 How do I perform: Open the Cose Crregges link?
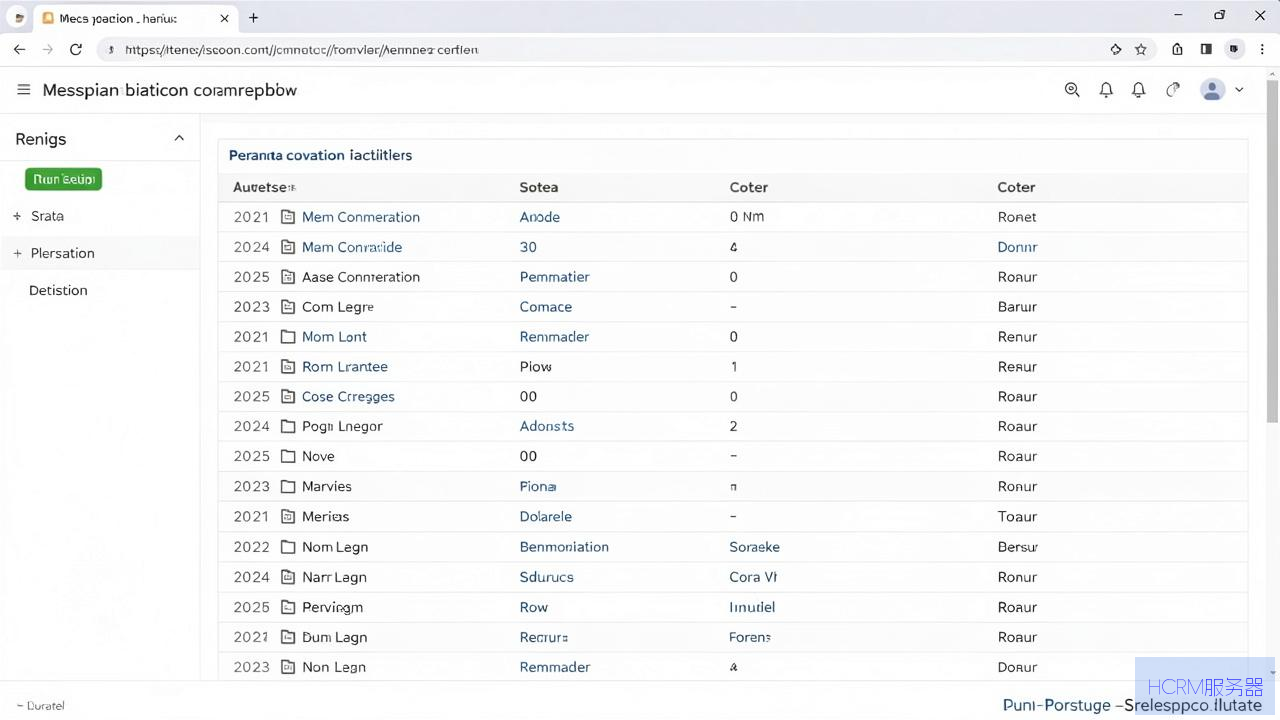coord(348,397)
